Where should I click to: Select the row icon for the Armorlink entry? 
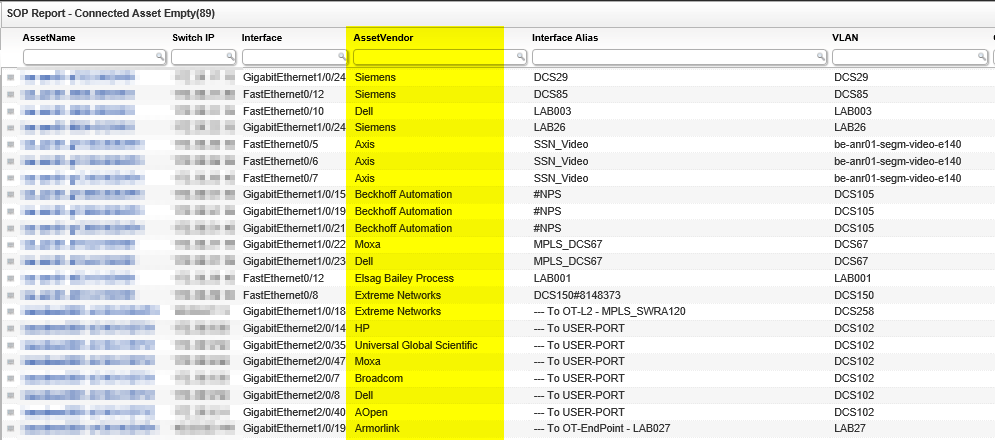(x=11, y=429)
